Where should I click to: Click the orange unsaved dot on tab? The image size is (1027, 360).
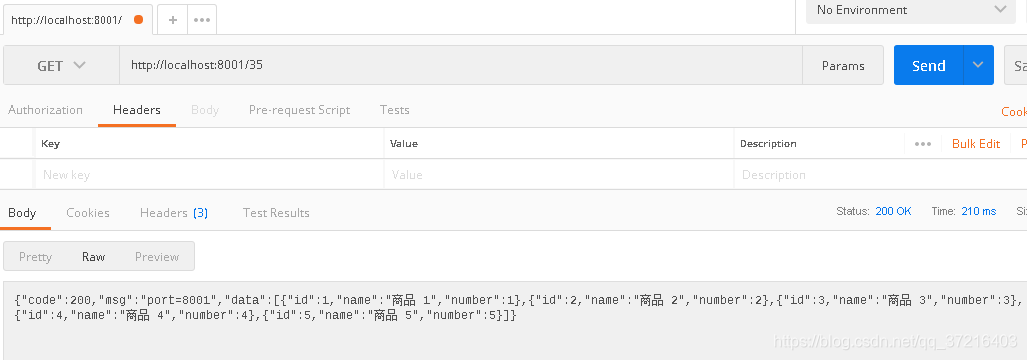click(x=138, y=20)
